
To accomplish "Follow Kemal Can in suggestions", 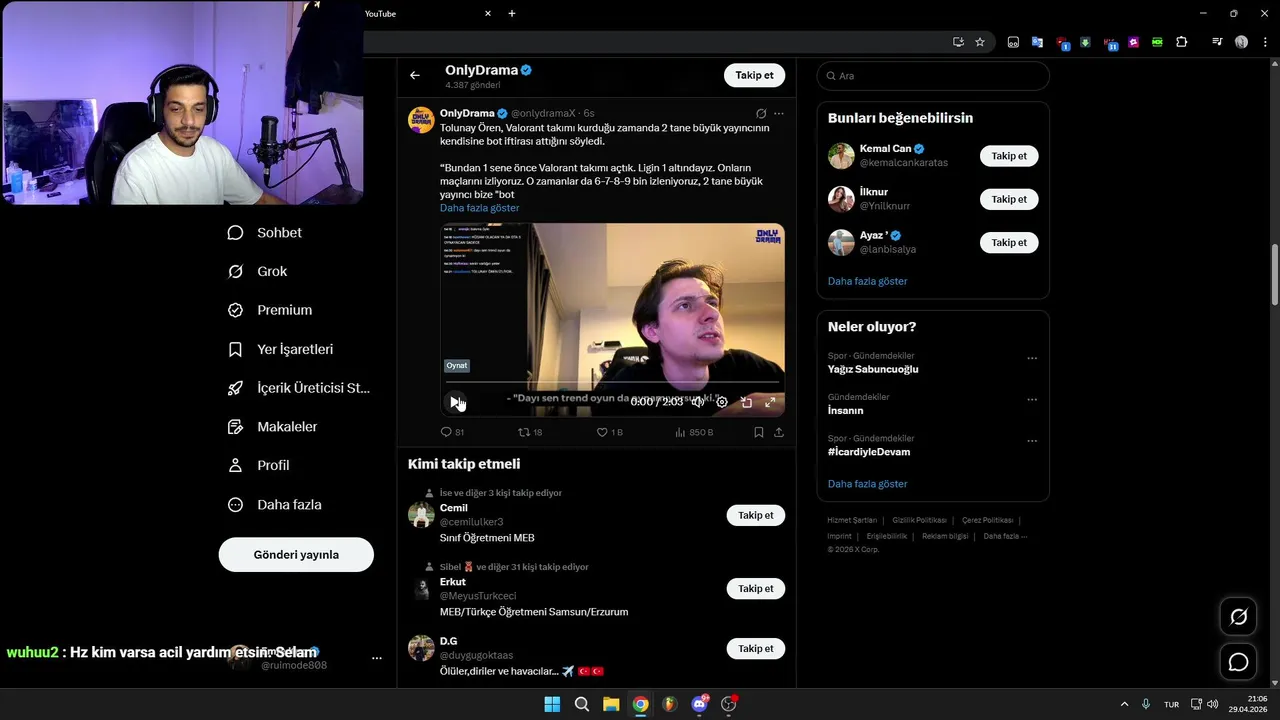I will [x=1009, y=156].
